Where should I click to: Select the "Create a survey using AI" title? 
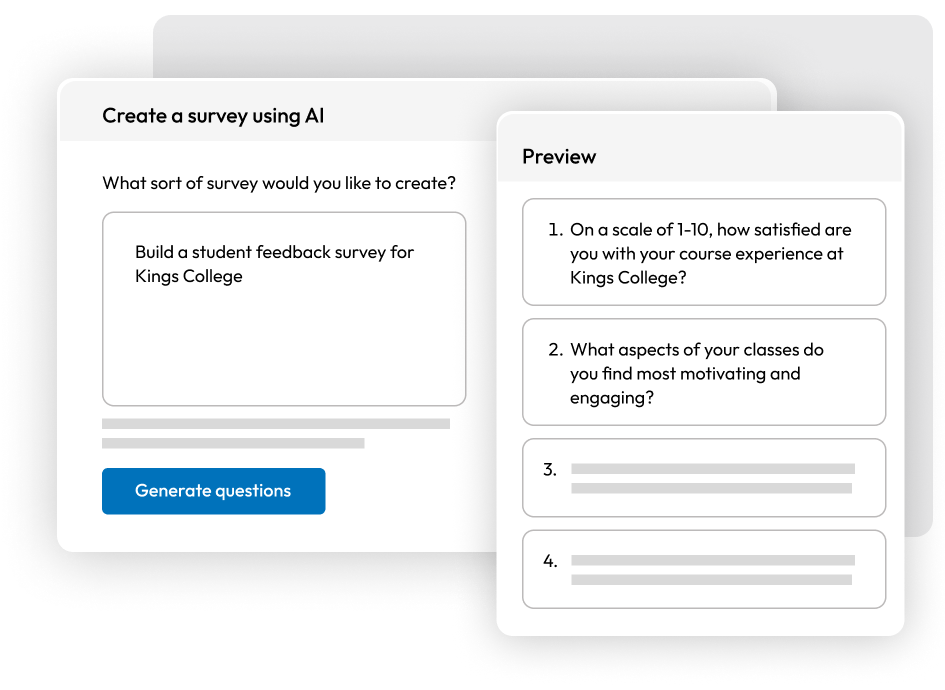tap(213, 116)
